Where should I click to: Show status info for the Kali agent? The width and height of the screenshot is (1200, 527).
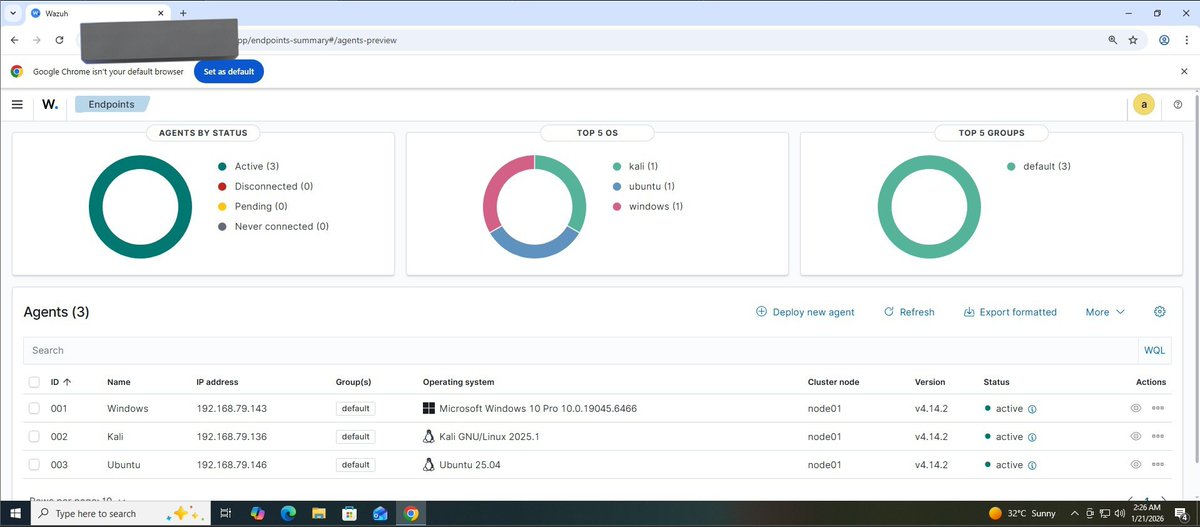tap(1032, 437)
